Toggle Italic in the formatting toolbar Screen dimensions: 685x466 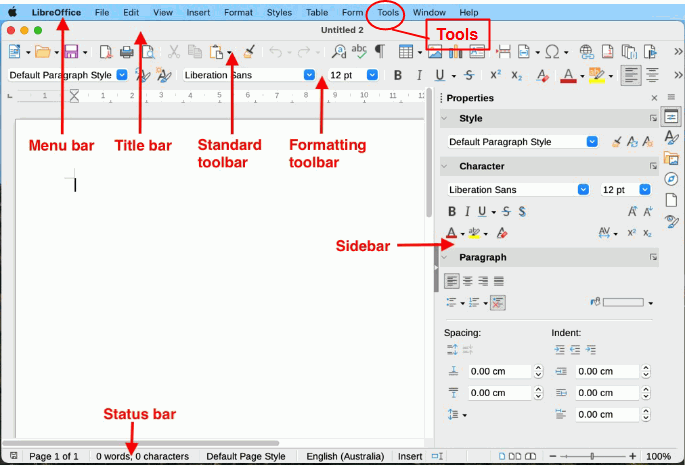point(419,75)
